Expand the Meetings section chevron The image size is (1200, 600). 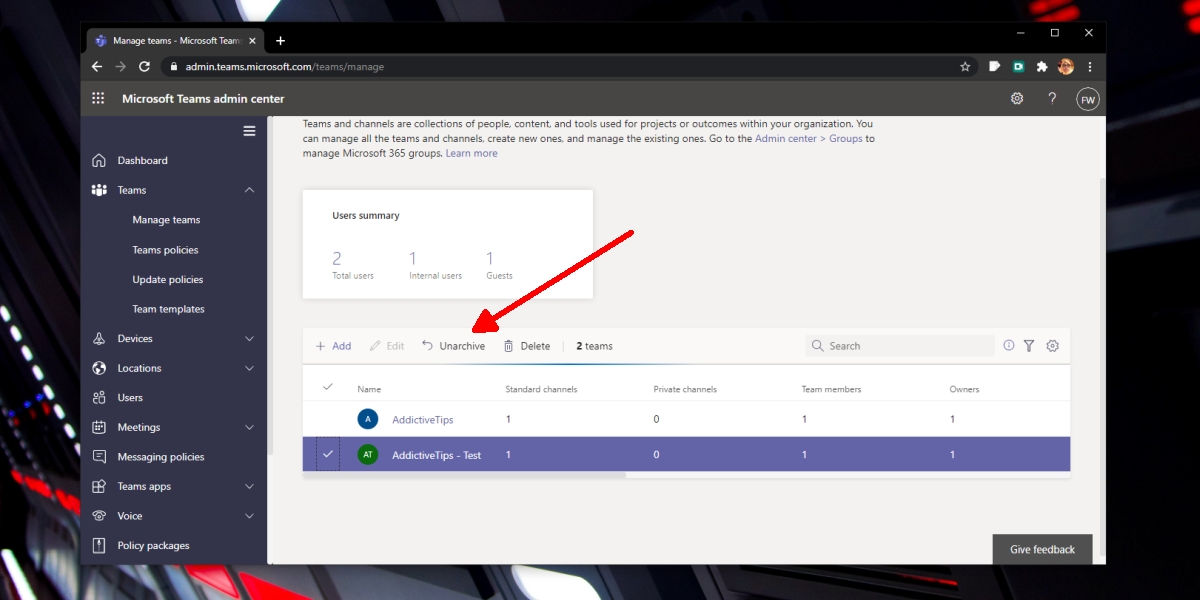[249, 427]
